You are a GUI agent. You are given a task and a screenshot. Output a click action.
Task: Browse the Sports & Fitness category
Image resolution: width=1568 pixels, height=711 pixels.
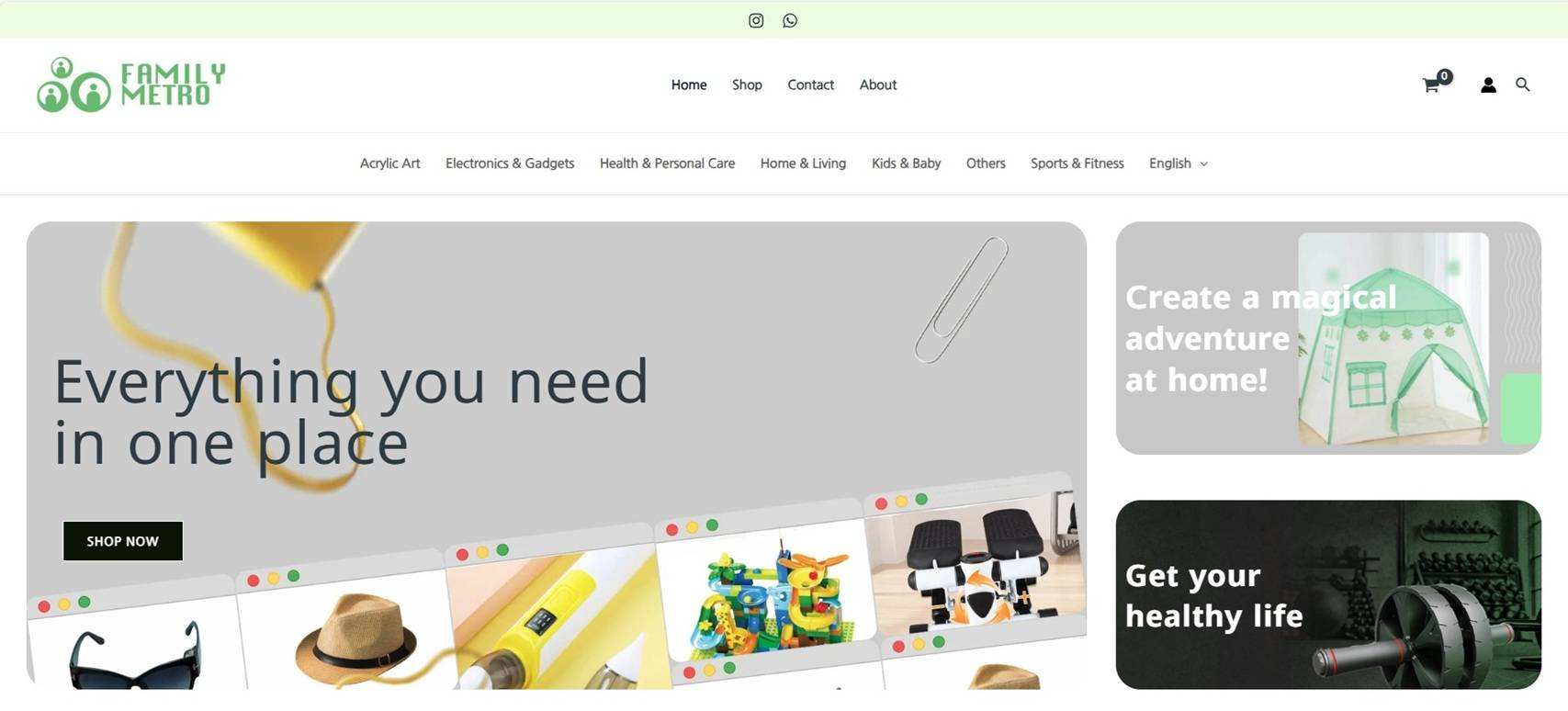(x=1077, y=164)
